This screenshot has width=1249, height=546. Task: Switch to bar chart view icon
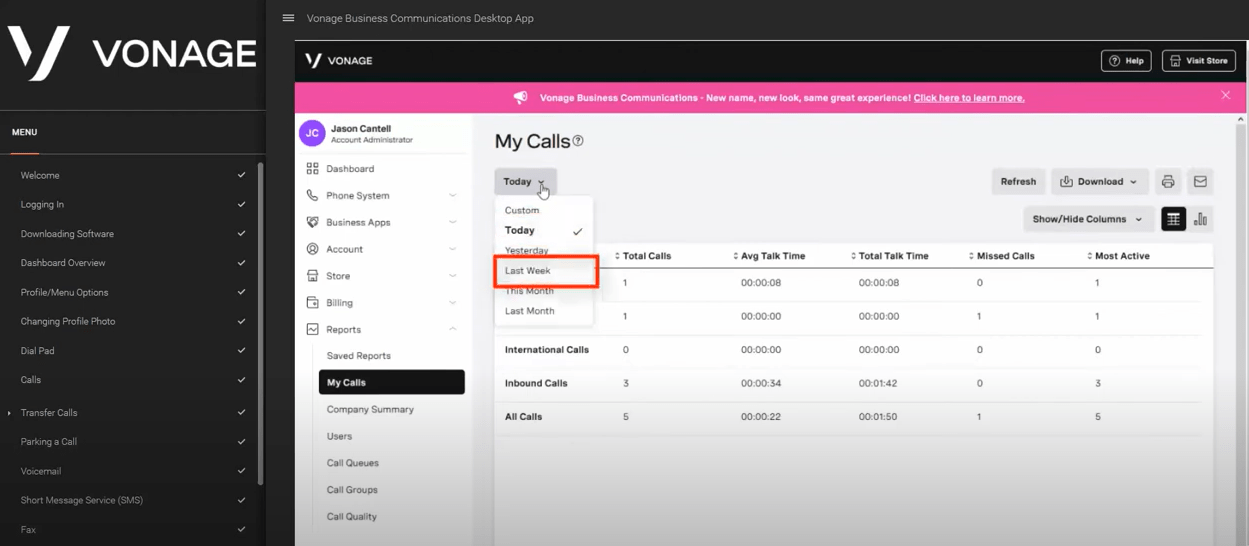pos(1200,219)
